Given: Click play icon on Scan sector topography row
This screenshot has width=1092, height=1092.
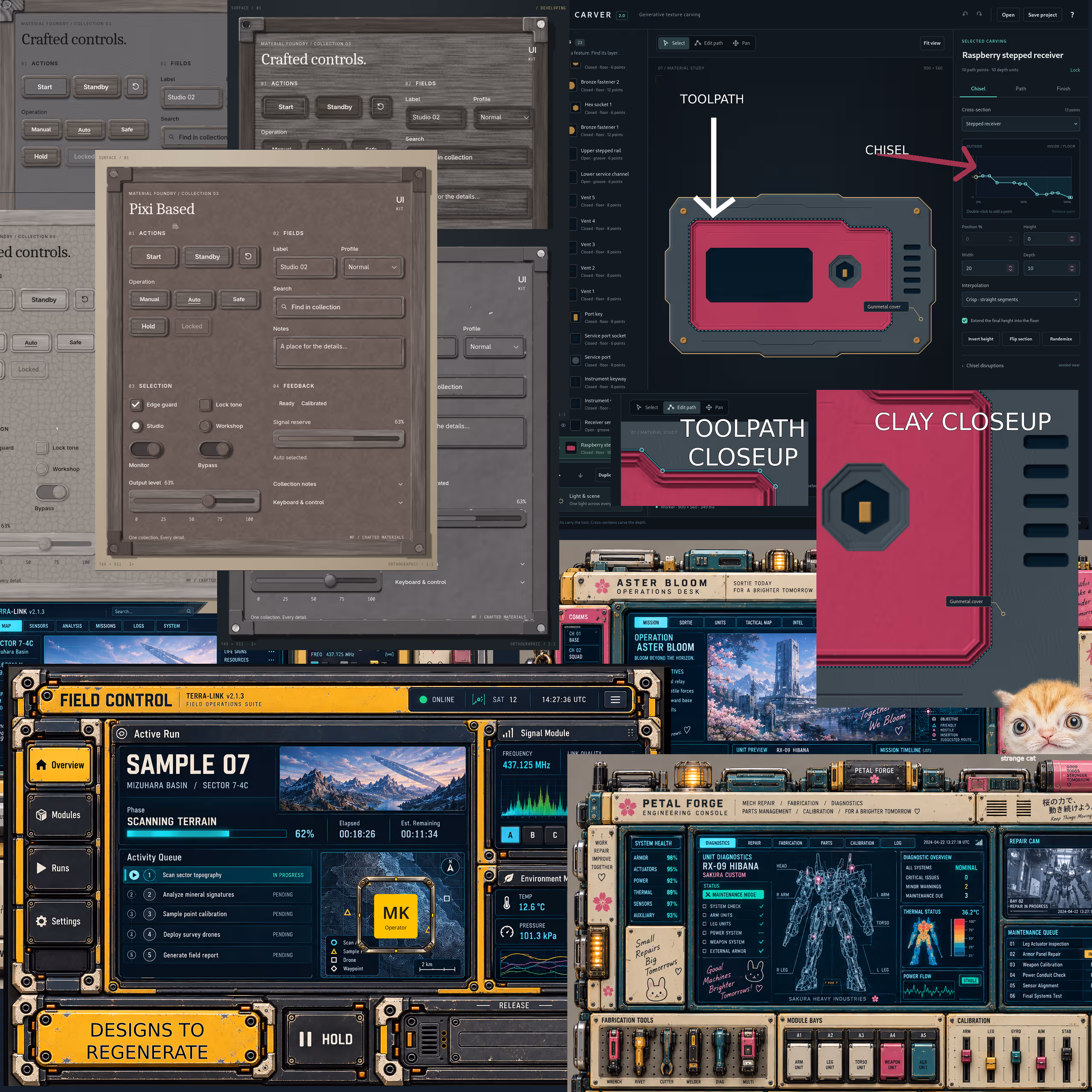Looking at the screenshot, I should [134, 875].
